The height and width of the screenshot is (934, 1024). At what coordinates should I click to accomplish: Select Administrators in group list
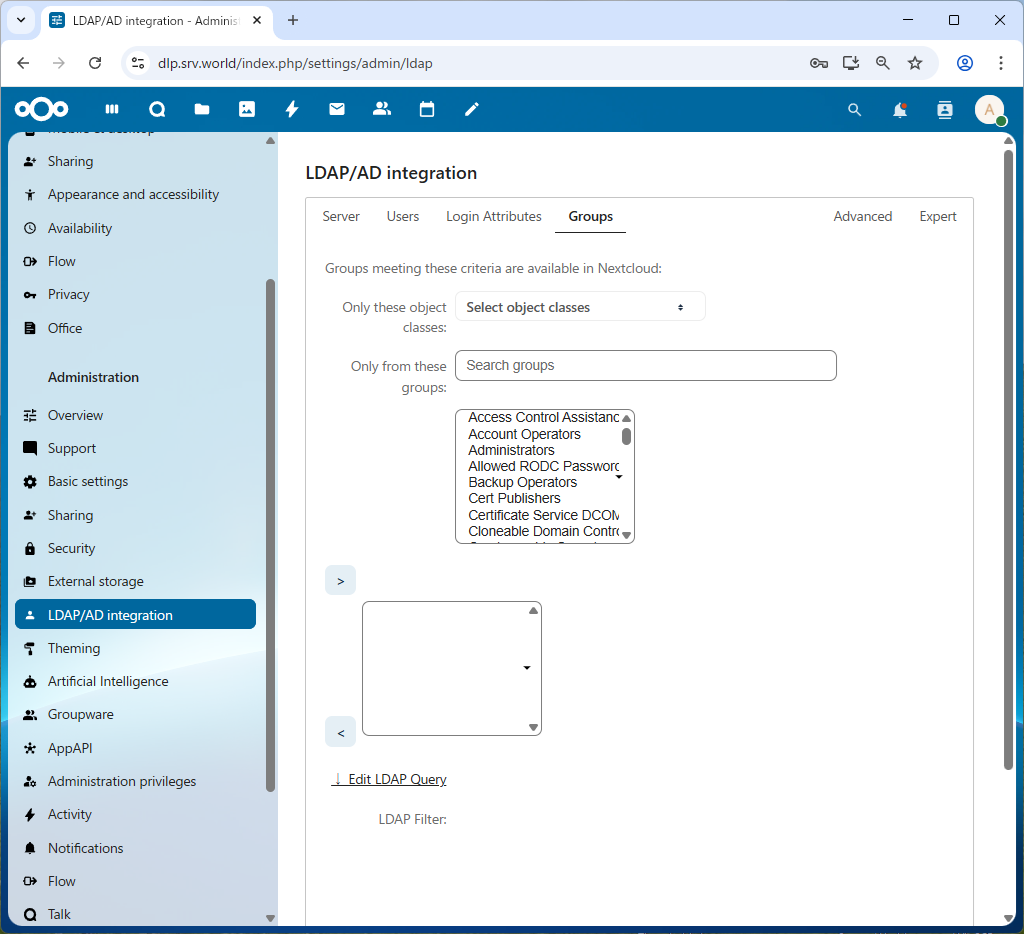(x=511, y=450)
